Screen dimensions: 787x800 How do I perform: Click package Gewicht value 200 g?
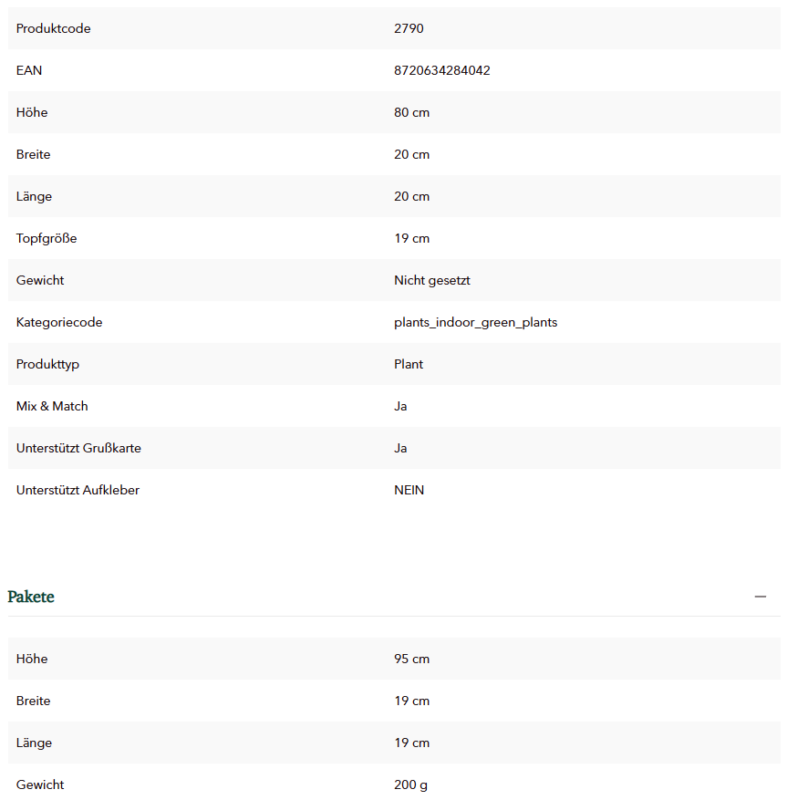(411, 785)
